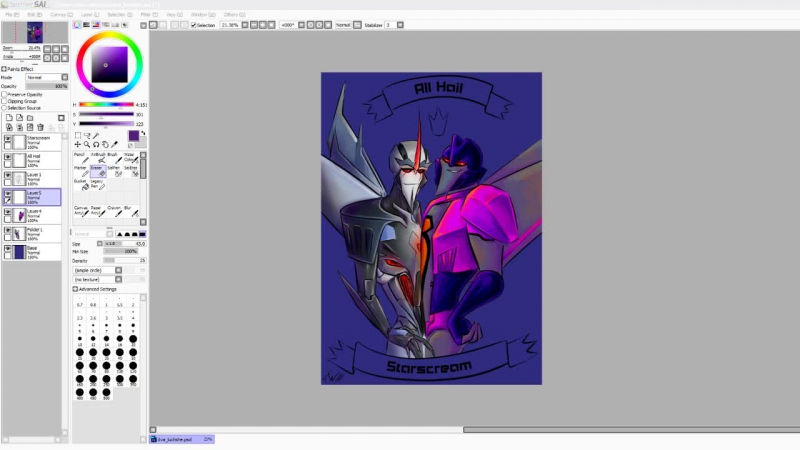Click the Crayon tool
This screenshot has width=800, height=450.
click(x=115, y=210)
